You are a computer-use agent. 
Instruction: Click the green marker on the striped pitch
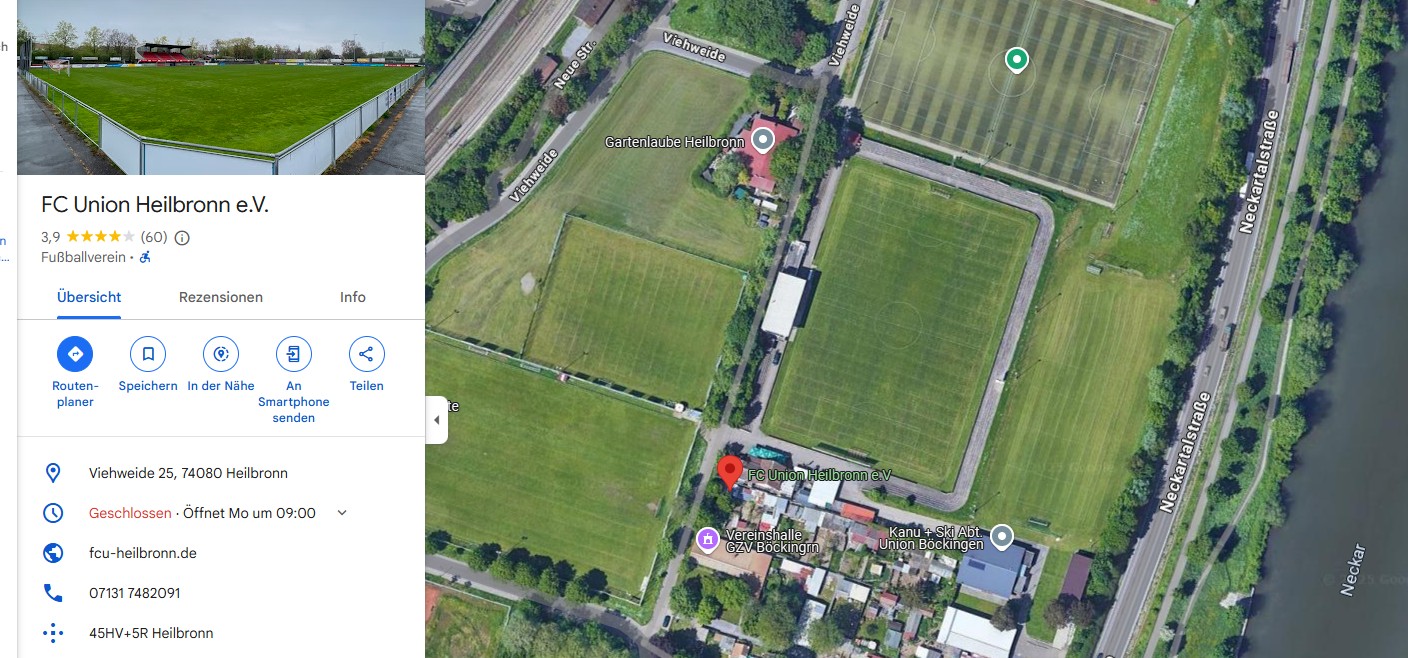1017,61
